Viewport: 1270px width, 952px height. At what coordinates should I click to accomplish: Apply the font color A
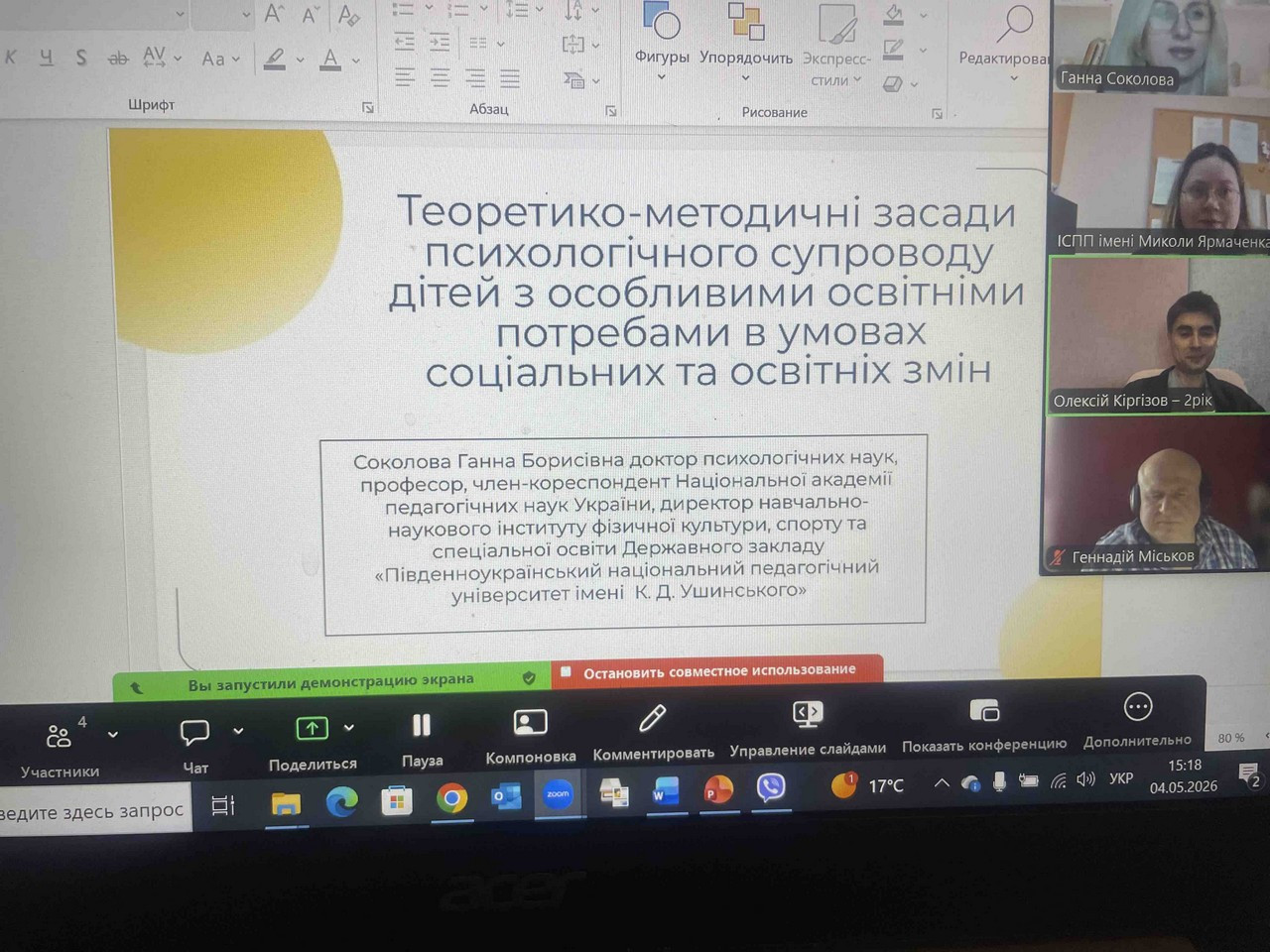click(330, 59)
